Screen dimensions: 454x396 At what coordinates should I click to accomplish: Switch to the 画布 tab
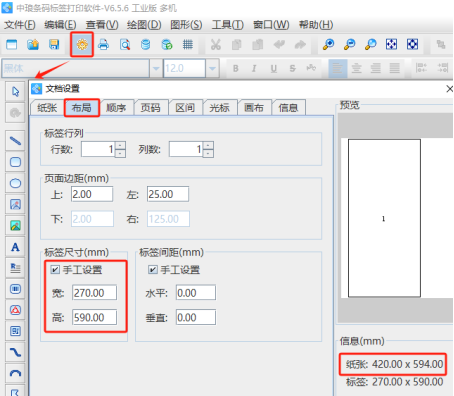[x=254, y=108]
